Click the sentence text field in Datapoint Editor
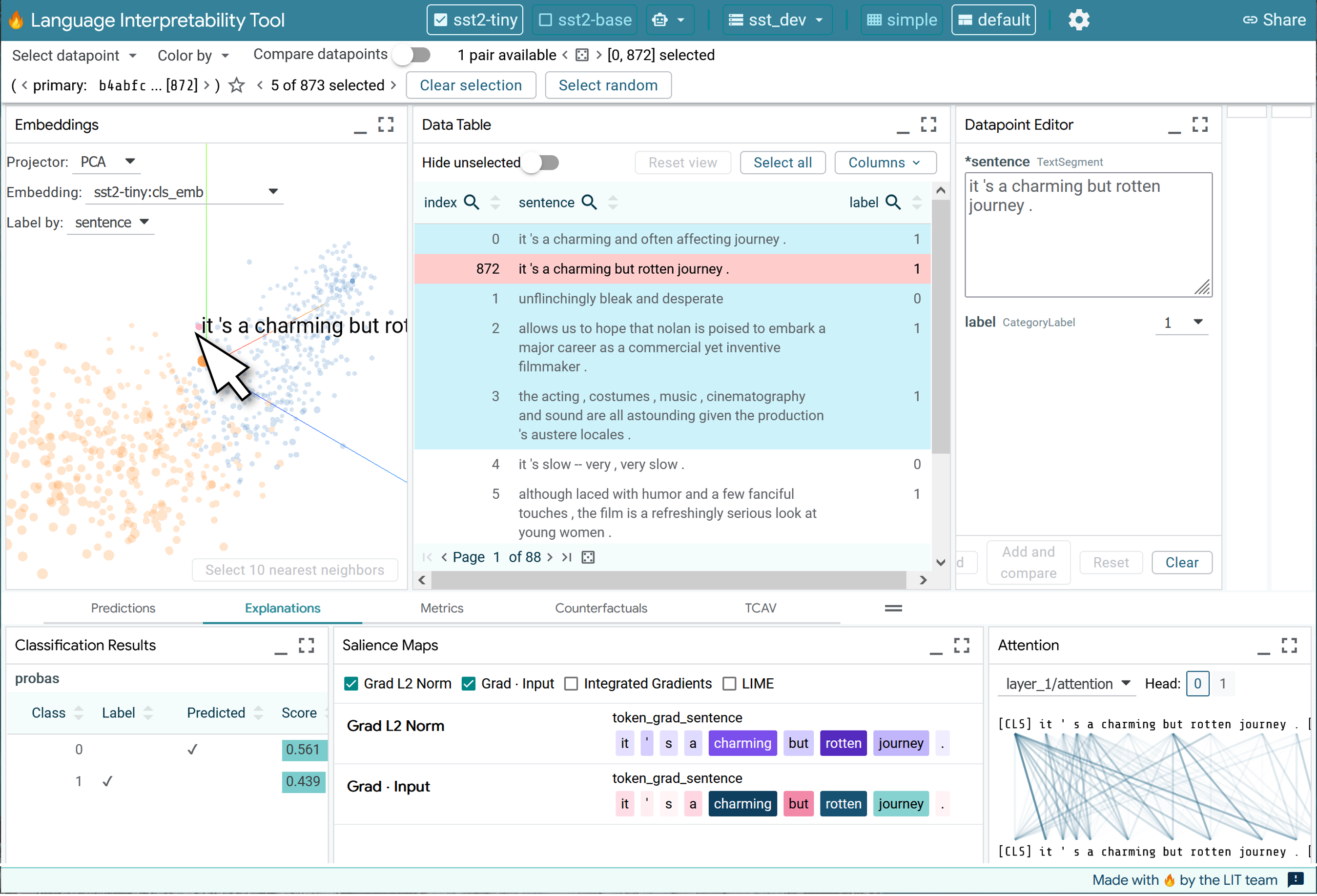1317x896 pixels. pyautogui.click(x=1088, y=234)
